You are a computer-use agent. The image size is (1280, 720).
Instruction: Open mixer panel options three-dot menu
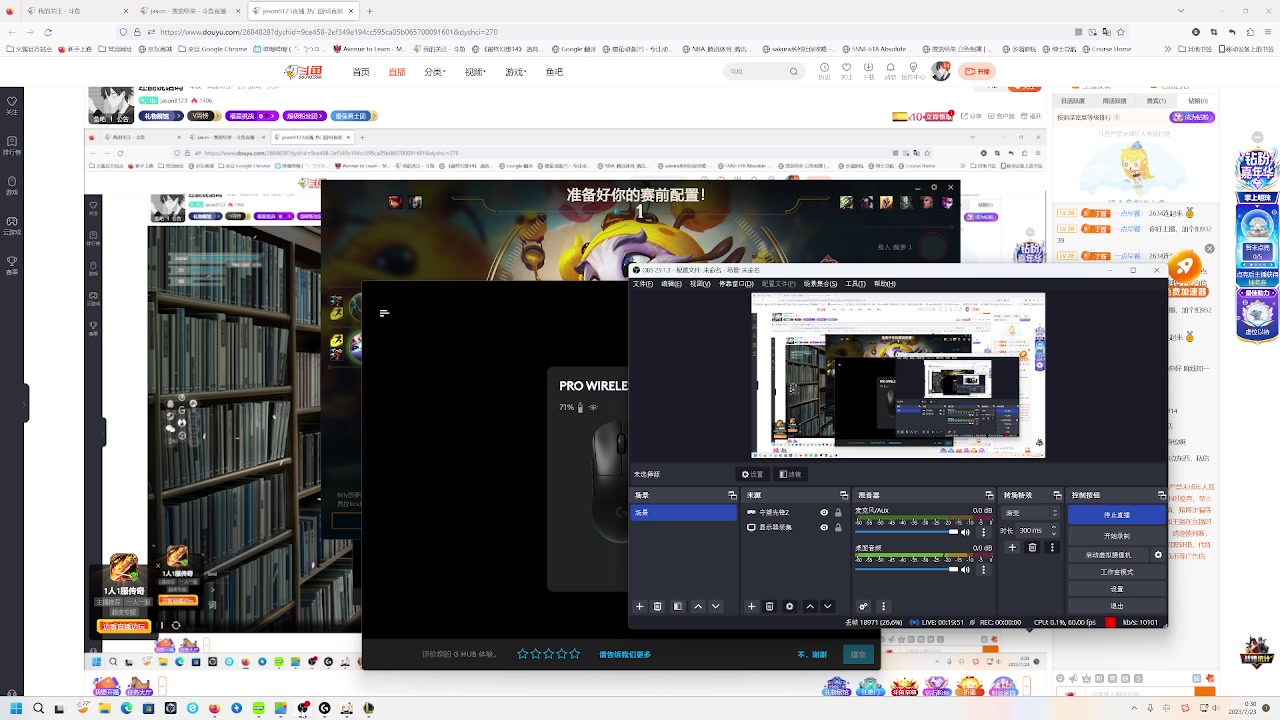(x=883, y=606)
